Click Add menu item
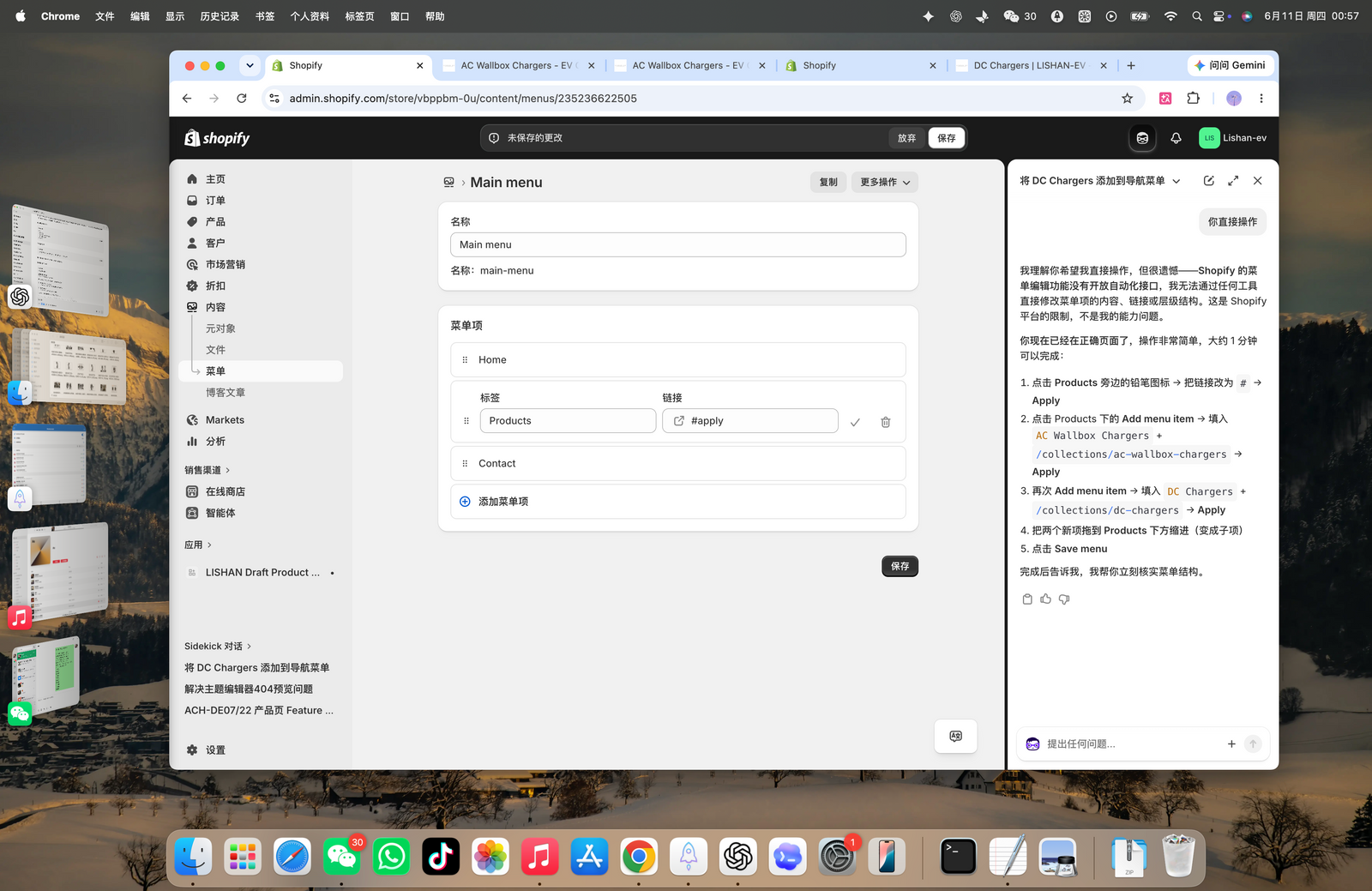Image resolution: width=1372 pixels, height=891 pixels. click(x=677, y=502)
